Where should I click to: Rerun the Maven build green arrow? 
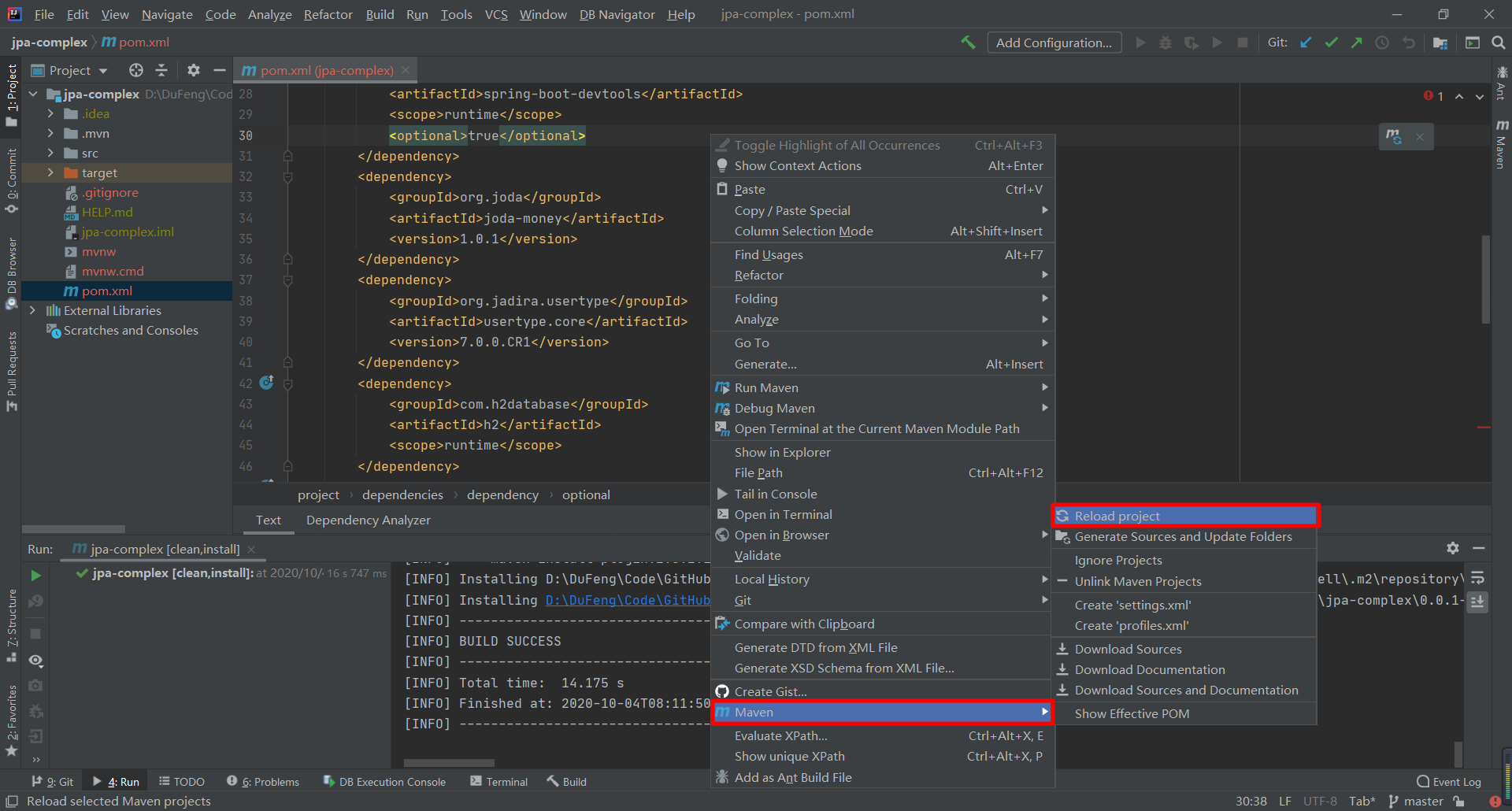(x=35, y=576)
